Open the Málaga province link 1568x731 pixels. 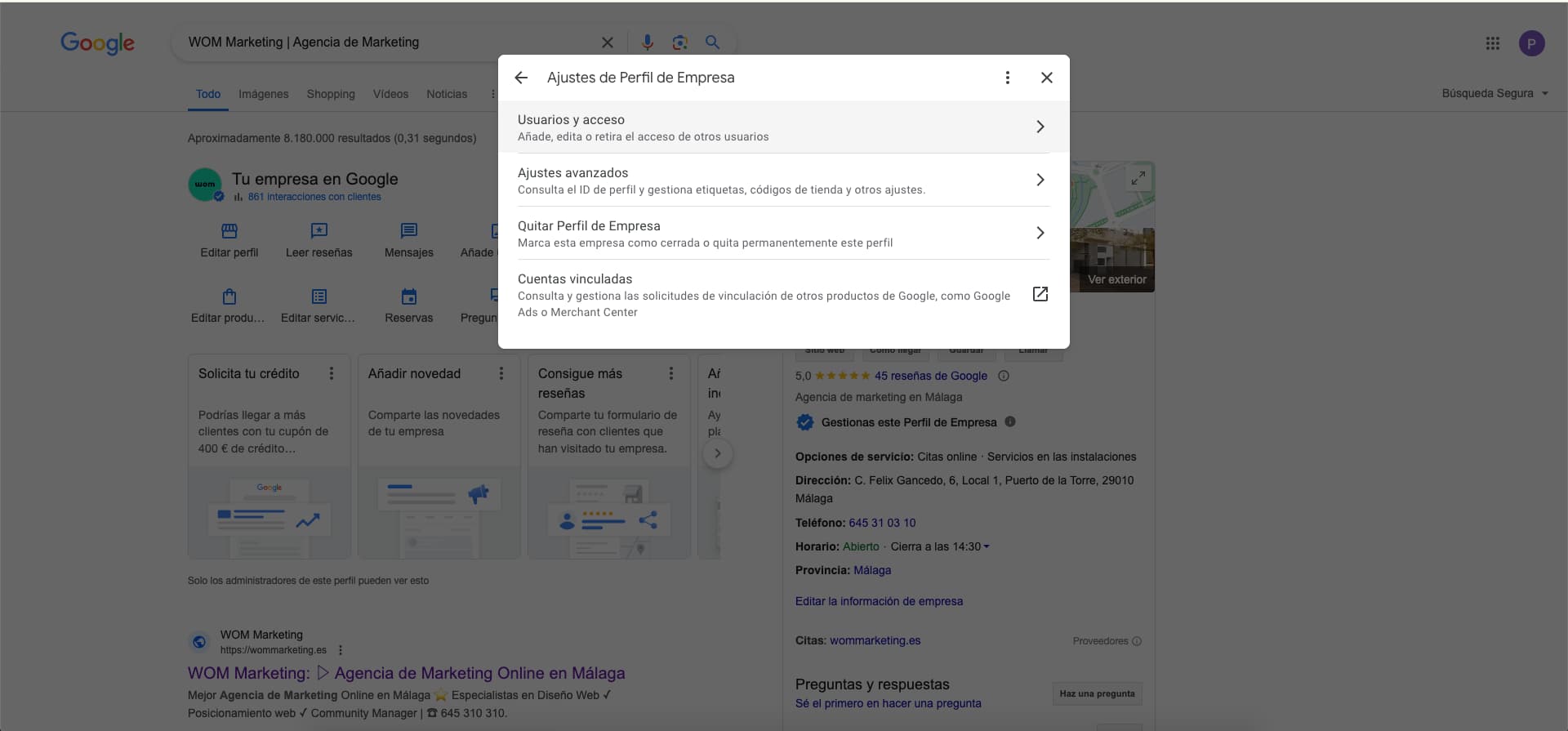coord(872,570)
